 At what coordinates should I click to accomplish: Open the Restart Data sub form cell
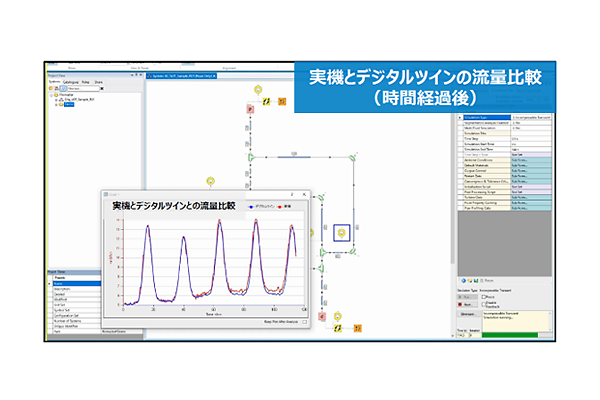point(531,176)
